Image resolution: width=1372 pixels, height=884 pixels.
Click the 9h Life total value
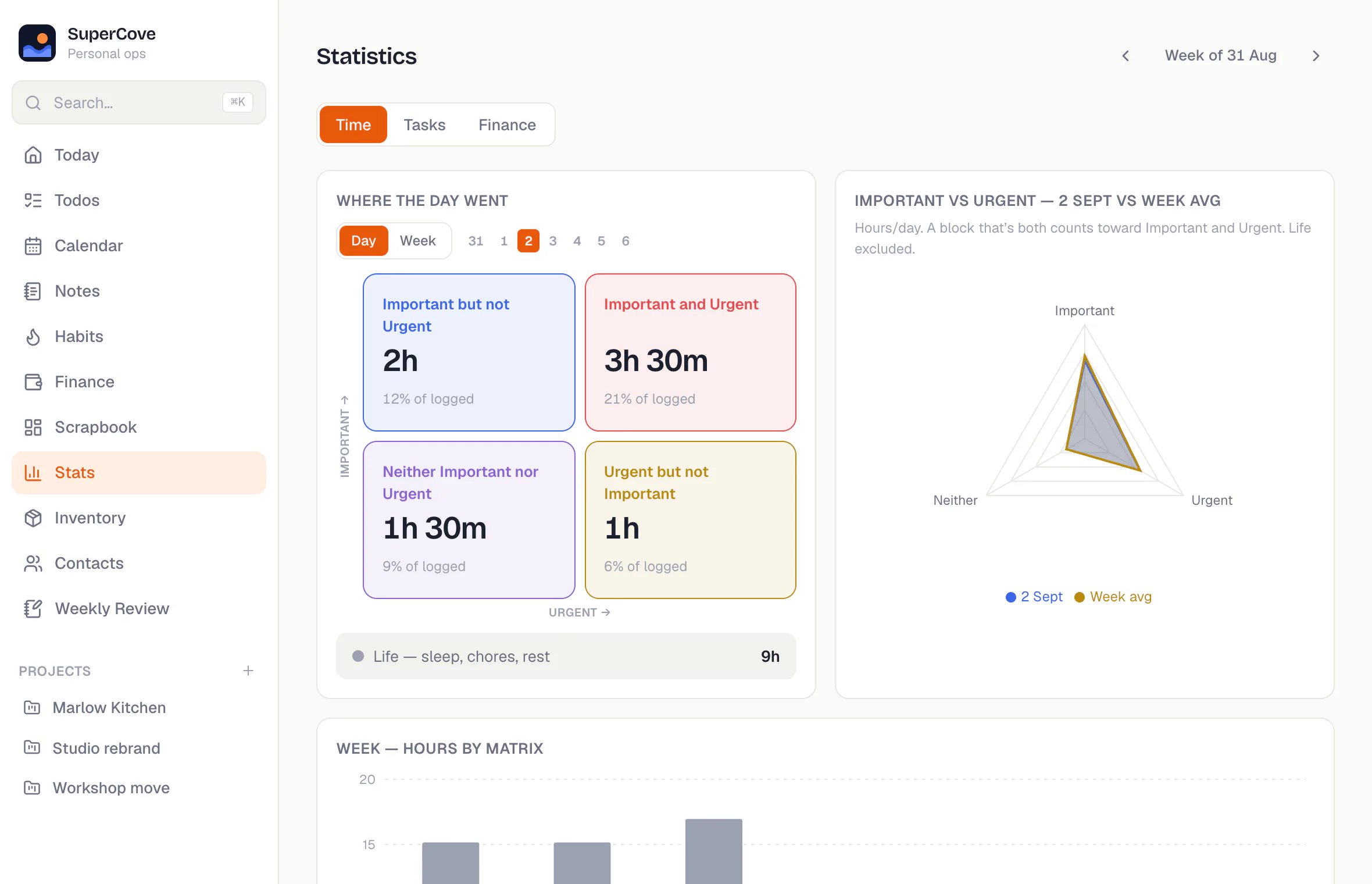[770, 656]
